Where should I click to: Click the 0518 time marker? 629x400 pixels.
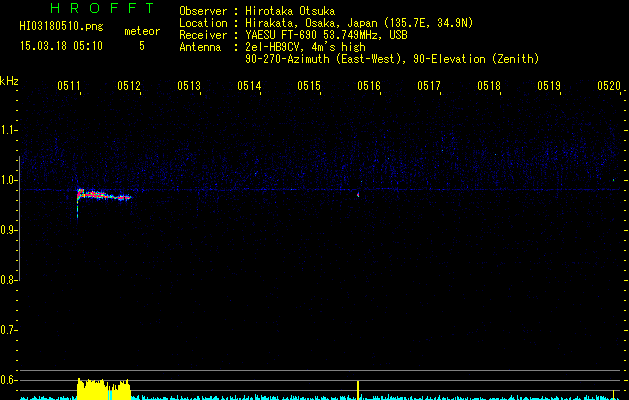pyautogui.click(x=489, y=86)
